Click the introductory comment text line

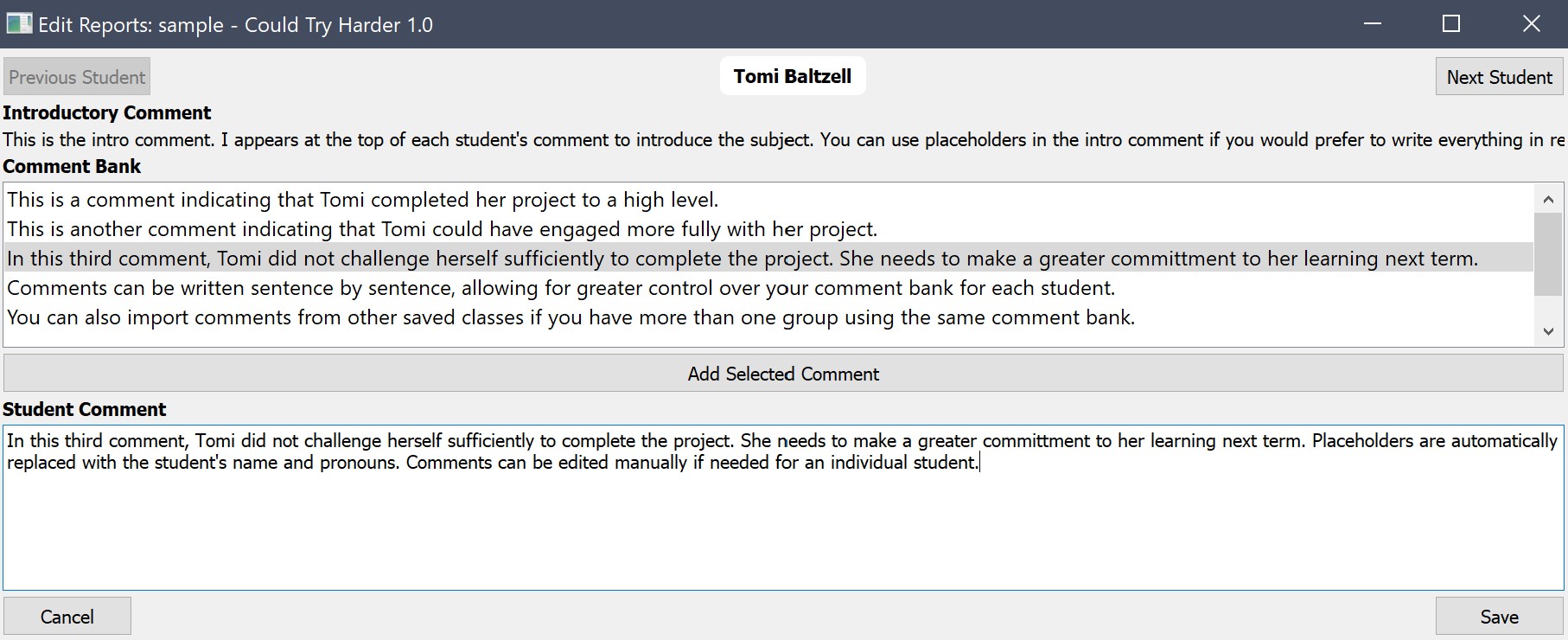pos(783,140)
